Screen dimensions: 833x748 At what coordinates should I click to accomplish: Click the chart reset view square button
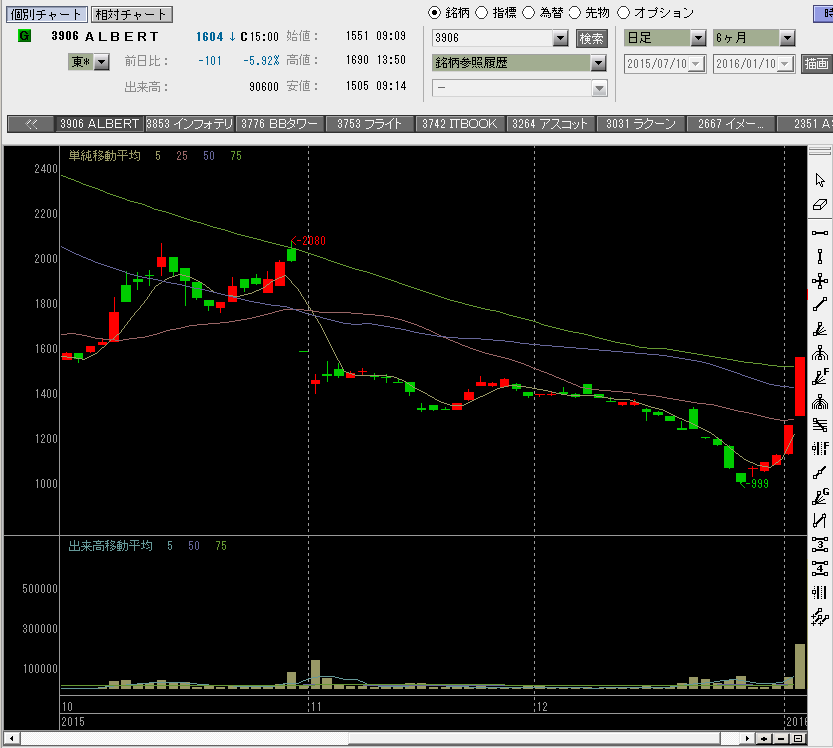pos(798,738)
